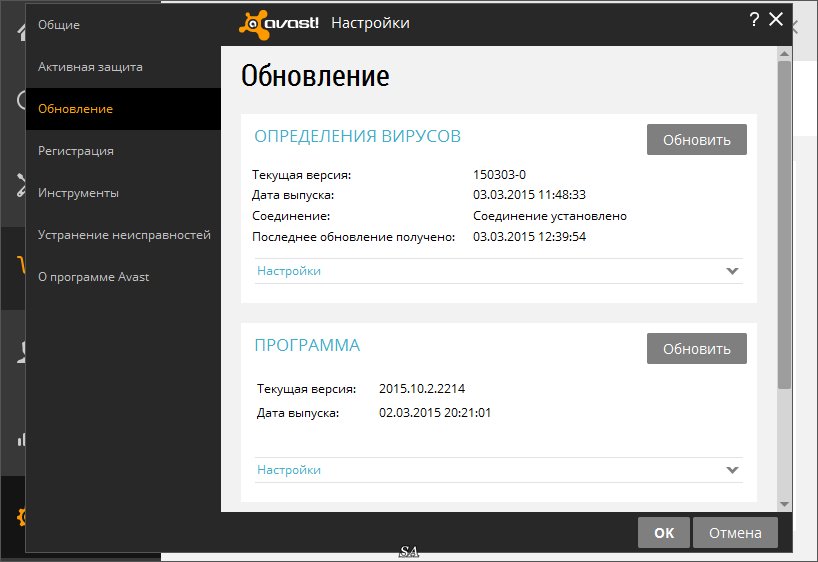Open Устранение неисправностей section
Viewport: 818px width, 562px height.
tap(124, 235)
